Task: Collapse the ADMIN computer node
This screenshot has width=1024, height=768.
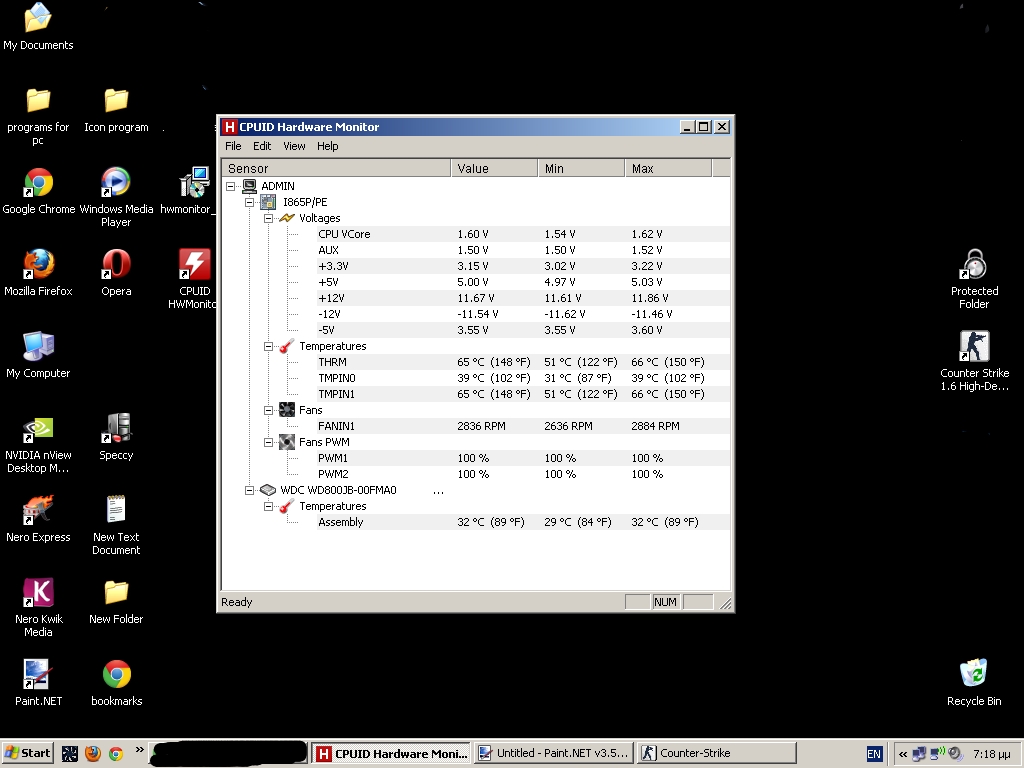Action: coord(231,186)
